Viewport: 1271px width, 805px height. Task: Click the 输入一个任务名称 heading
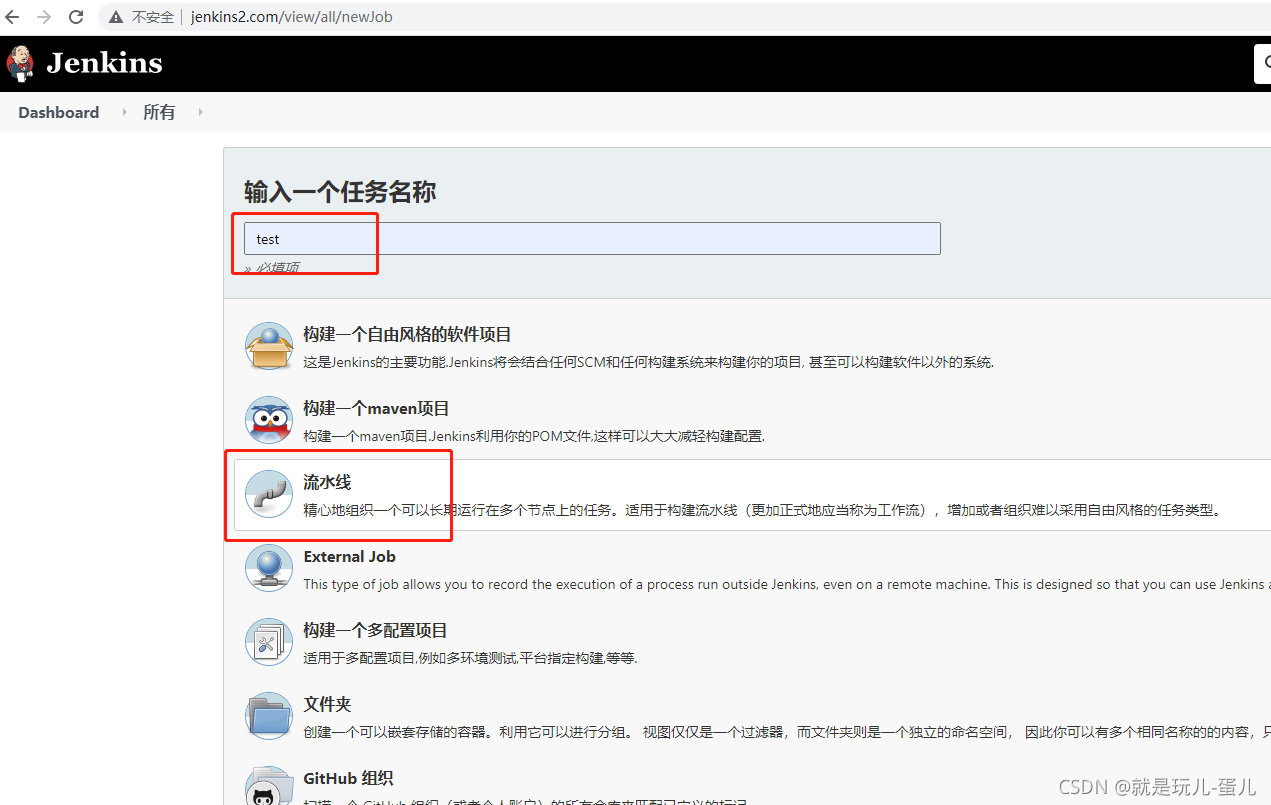tap(340, 192)
